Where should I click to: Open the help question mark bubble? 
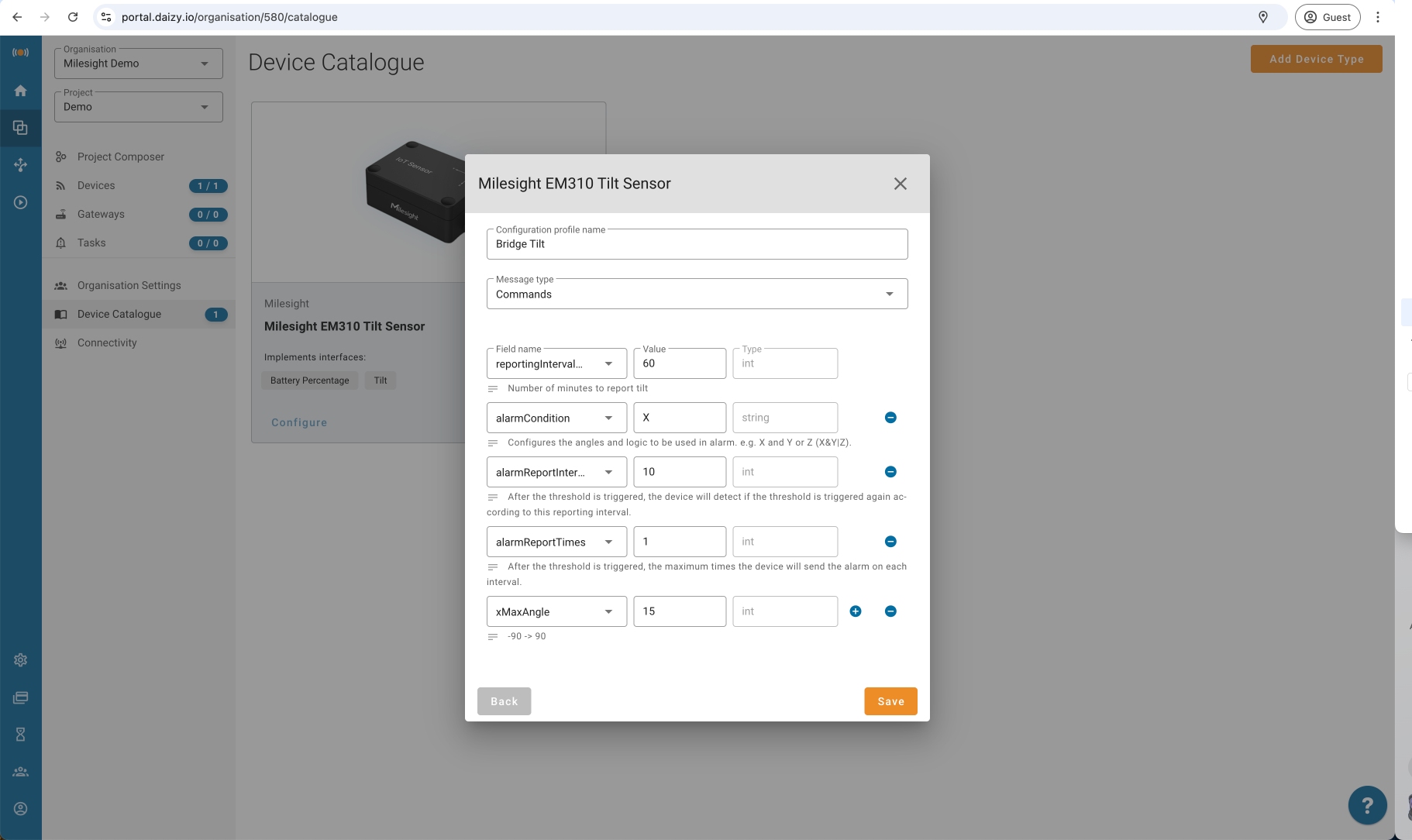(1368, 806)
